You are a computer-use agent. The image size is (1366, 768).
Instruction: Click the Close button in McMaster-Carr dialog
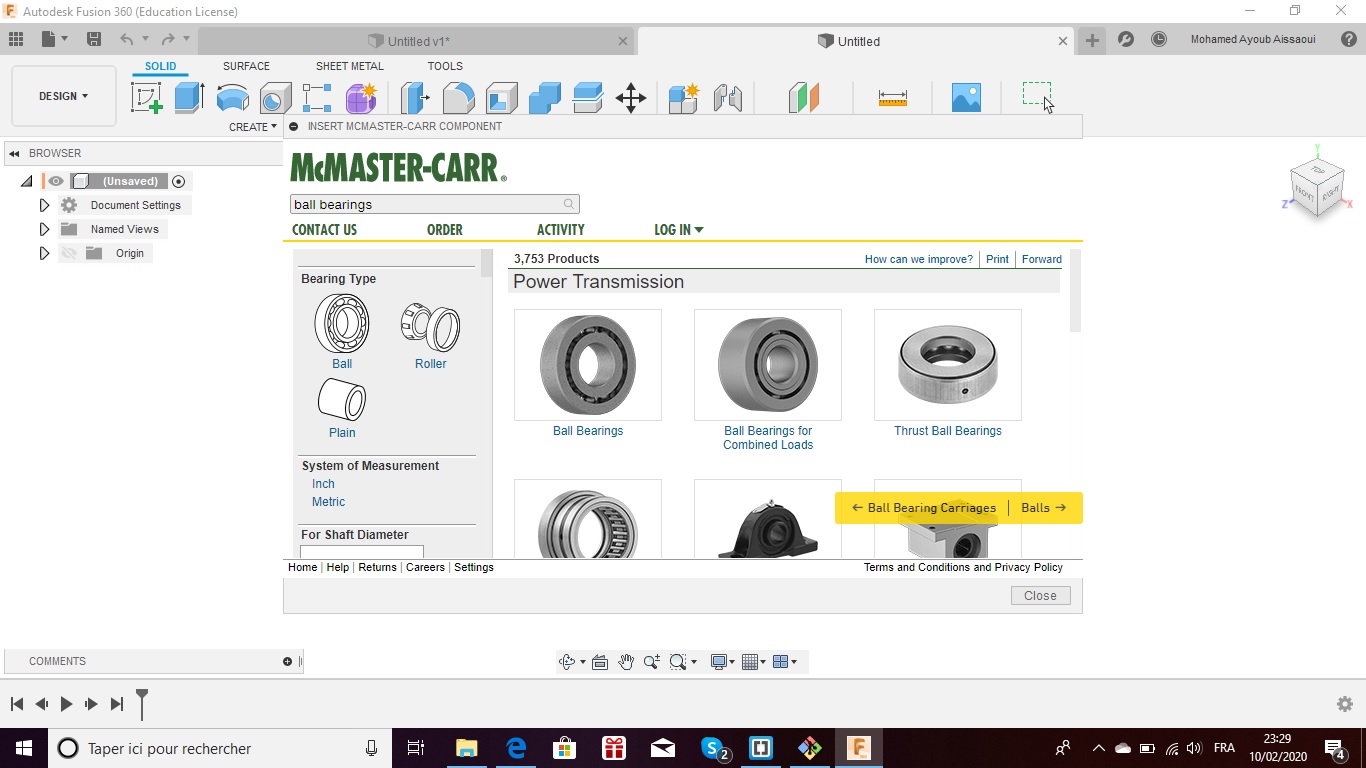pos(1040,595)
